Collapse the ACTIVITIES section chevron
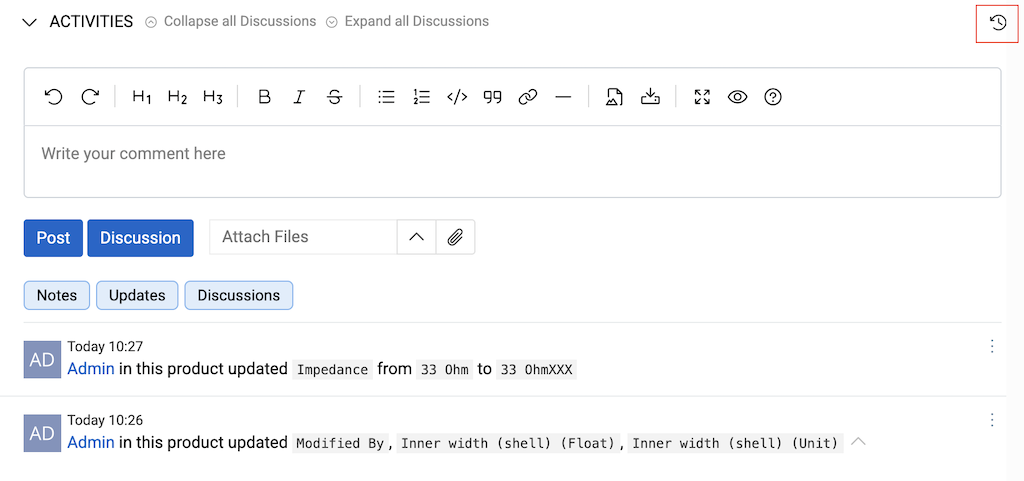The width and height of the screenshot is (1024, 481). 29,22
